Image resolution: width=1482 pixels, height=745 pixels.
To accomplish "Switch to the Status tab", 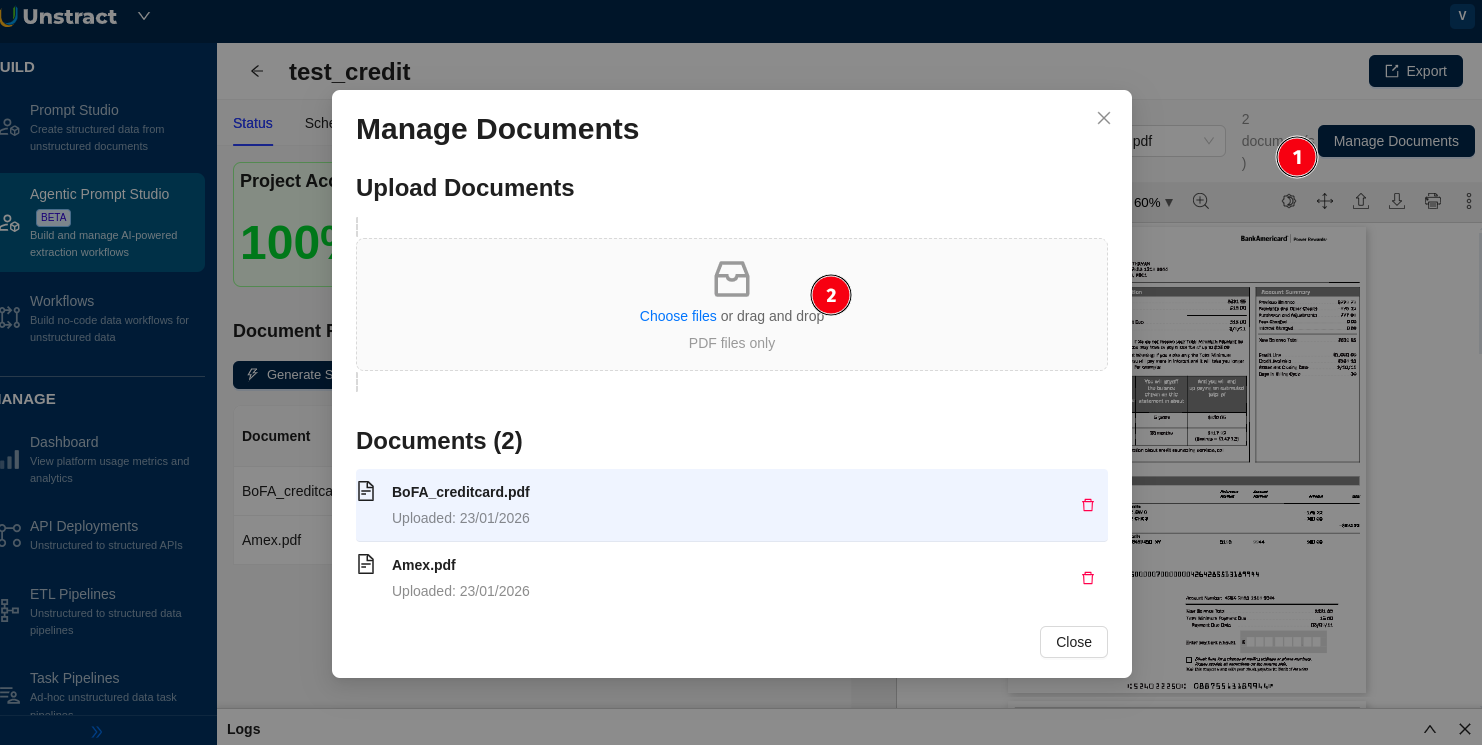I will (253, 123).
